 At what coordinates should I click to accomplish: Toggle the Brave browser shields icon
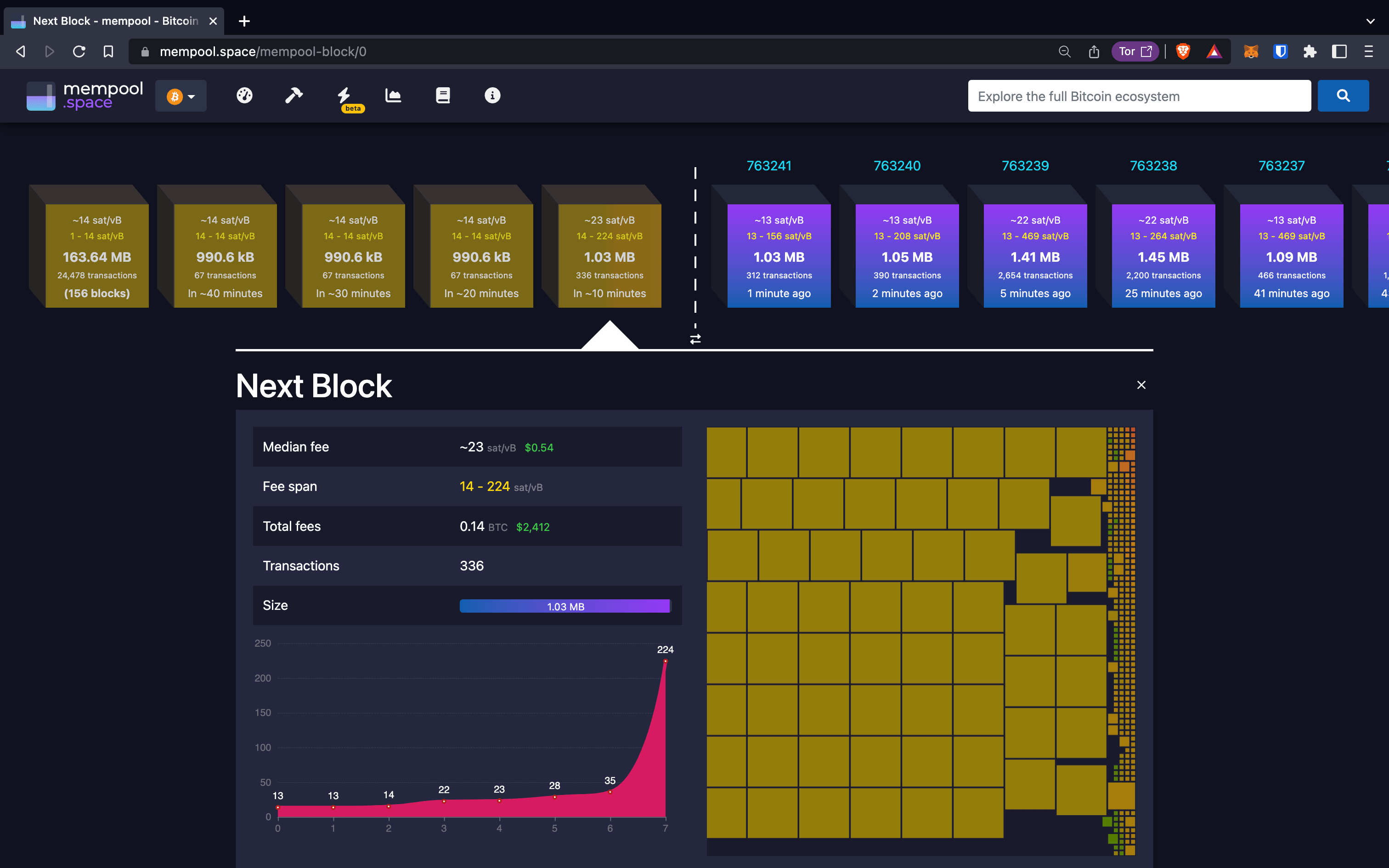point(1185,51)
